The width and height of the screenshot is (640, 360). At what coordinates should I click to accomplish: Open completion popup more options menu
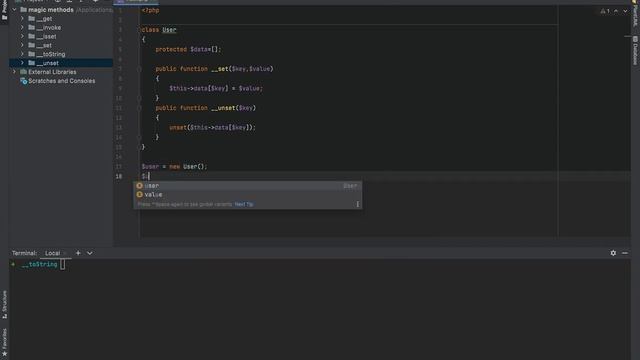click(358, 204)
